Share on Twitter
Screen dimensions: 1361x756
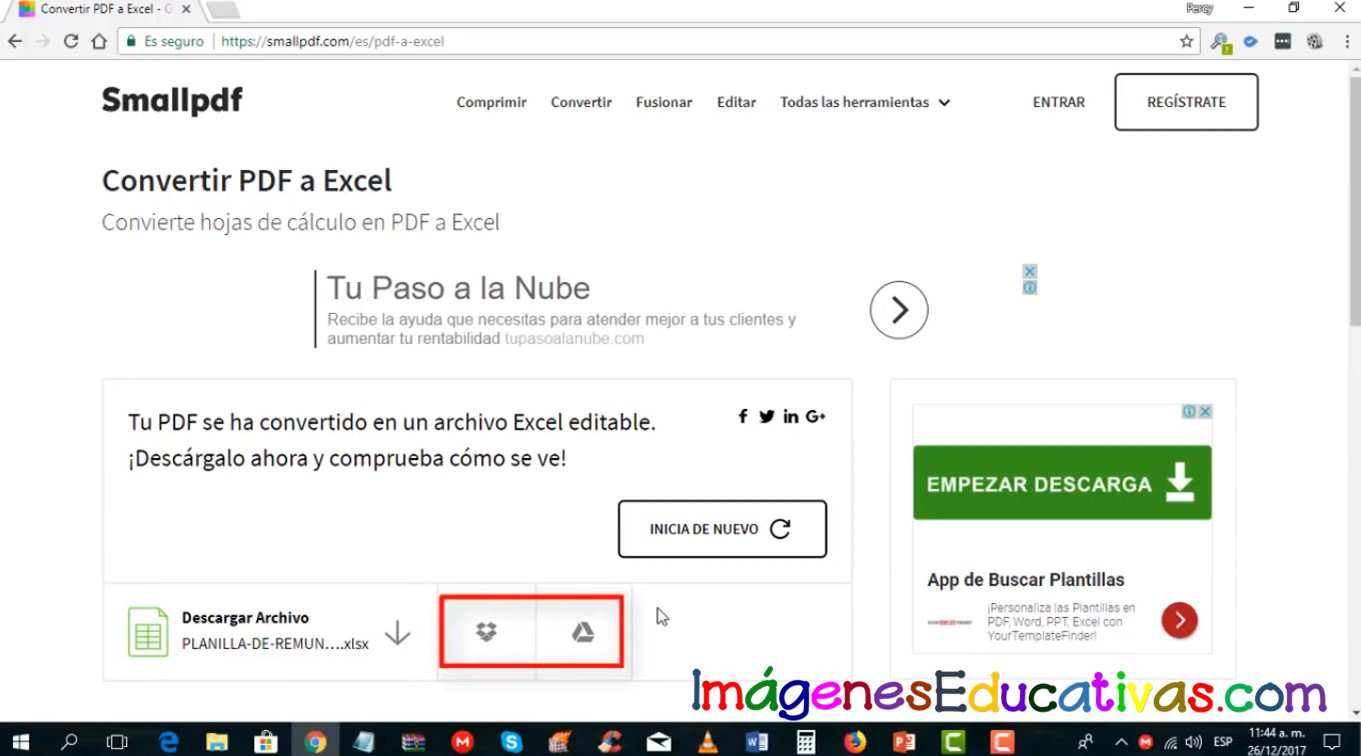(x=767, y=416)
